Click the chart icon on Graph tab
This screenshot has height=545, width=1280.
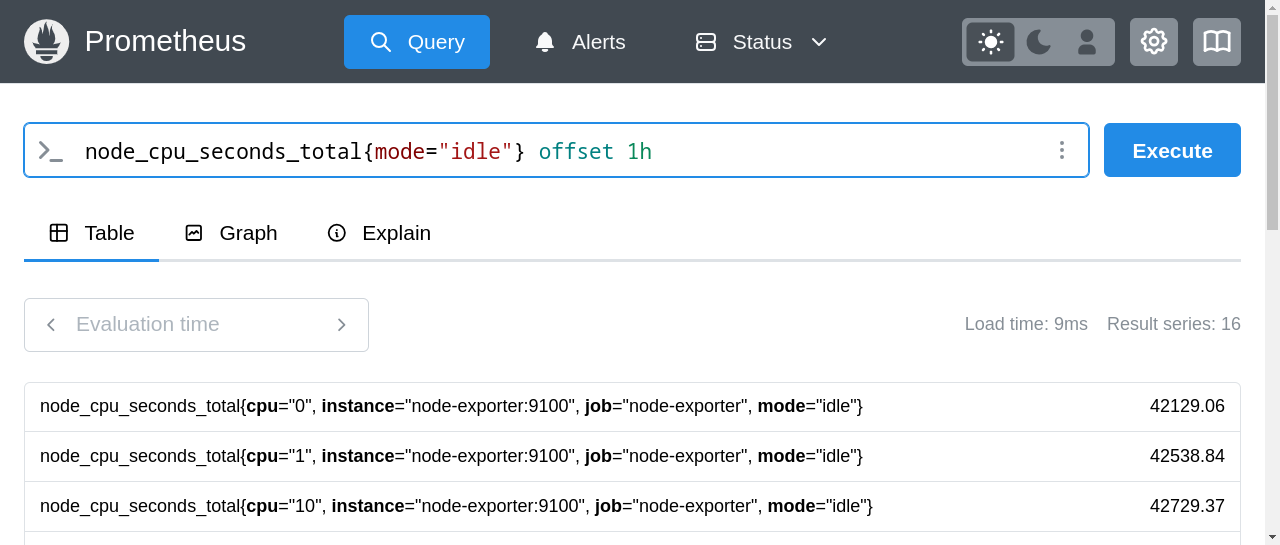pos(194,233)
